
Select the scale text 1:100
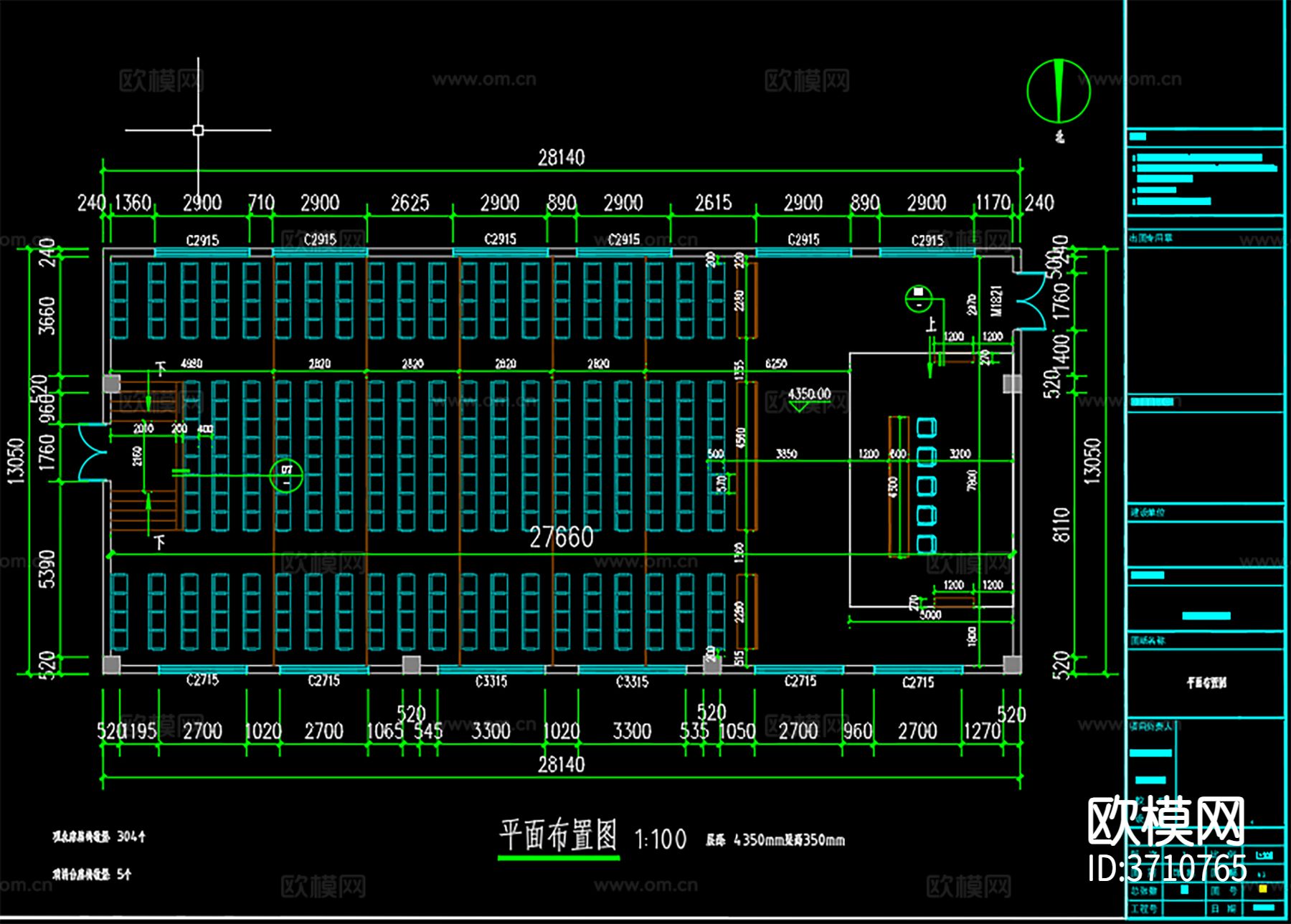coord(661,839)
